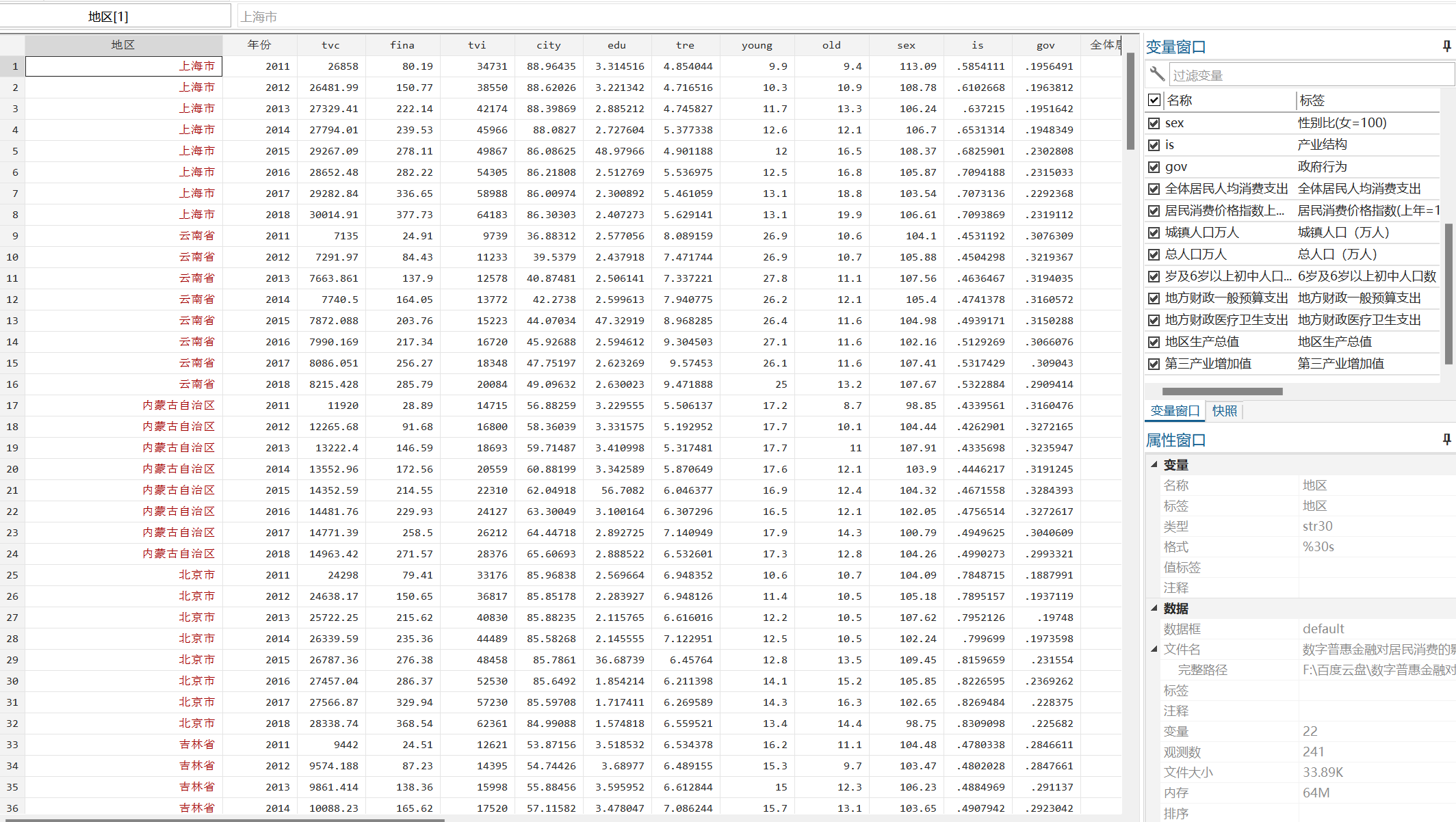The height and width of the screenshot is (822, 1456).
Task: Collapse the 文件名 property row
Action: (x=1154, y=649)
